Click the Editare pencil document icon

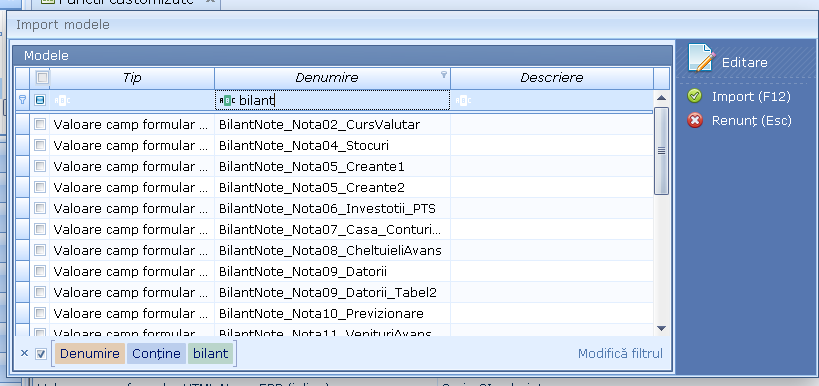pyautogui.click(x=701, y=58)
